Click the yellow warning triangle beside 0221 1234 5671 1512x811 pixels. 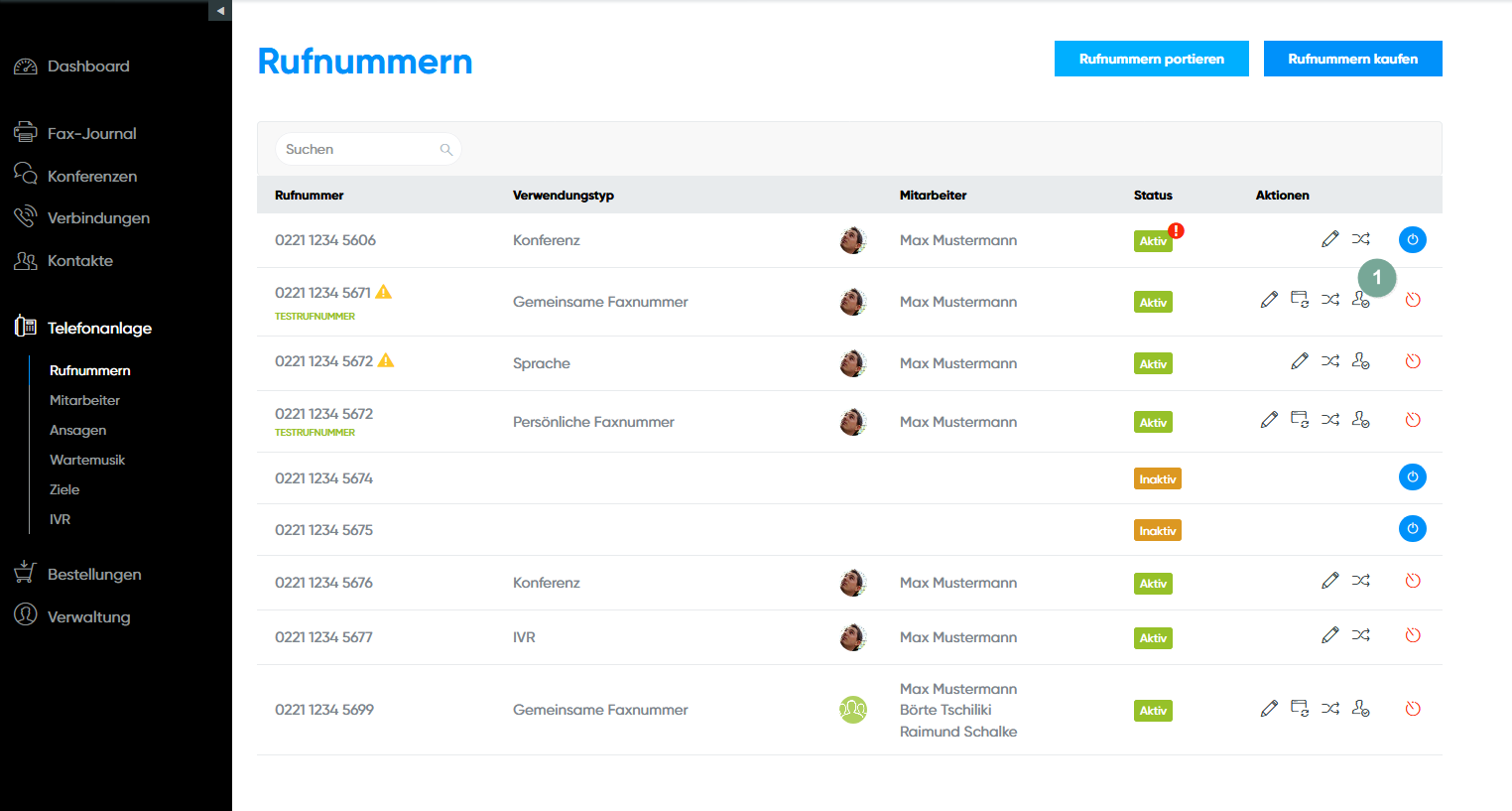[x=384, y=292]
